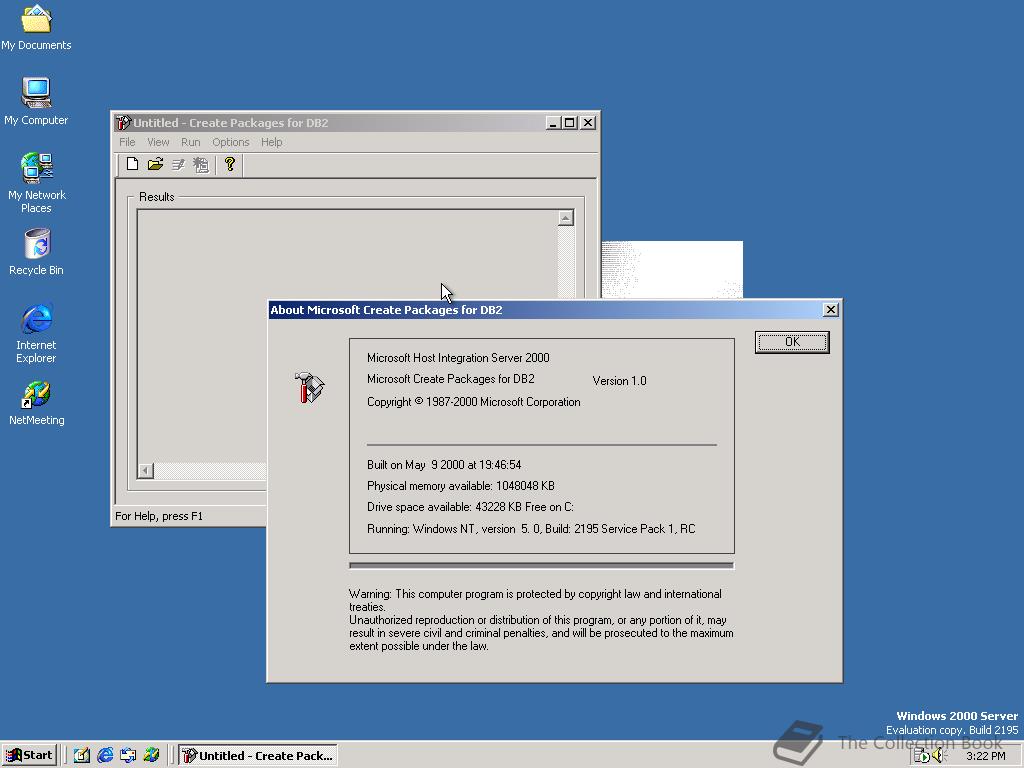This screenshot has width=1024, height=768.
Task: Click 'Running: Windows NT' line
Action: click(x=531, y=529)
